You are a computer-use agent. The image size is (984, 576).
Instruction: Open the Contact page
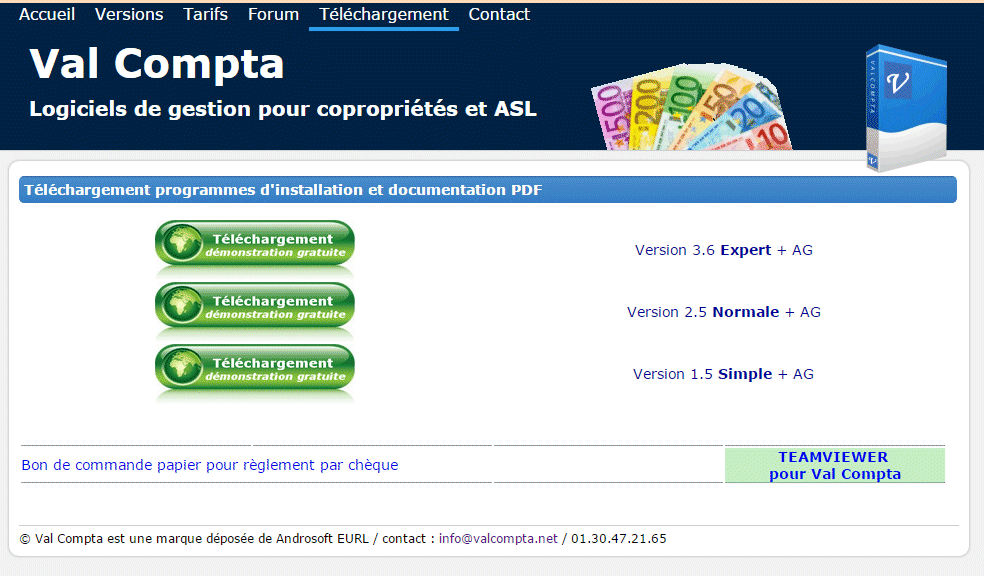tap(499, 14)
